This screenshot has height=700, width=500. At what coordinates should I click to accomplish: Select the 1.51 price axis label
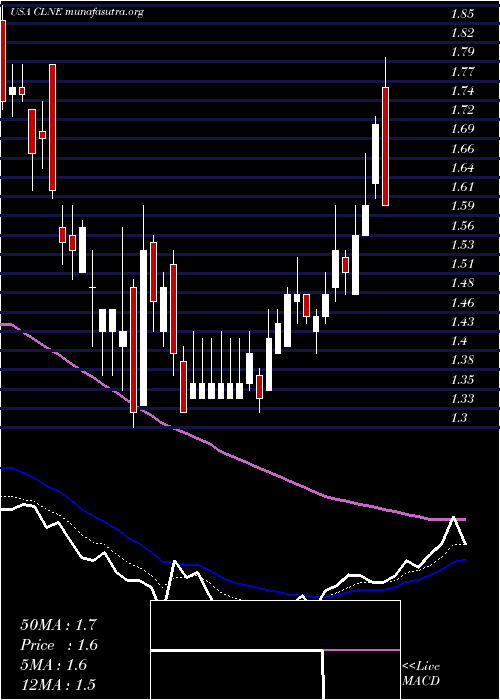pyautogui.click(x=462, y=264)
